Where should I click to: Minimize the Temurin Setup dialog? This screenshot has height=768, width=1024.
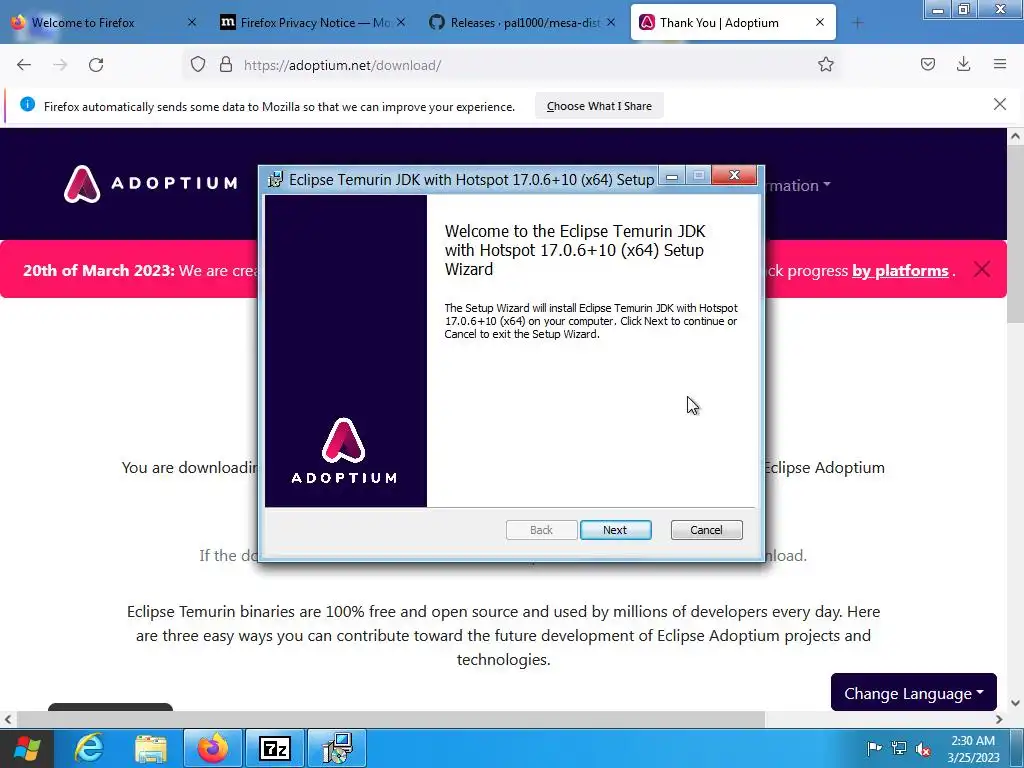pos(672,176)
